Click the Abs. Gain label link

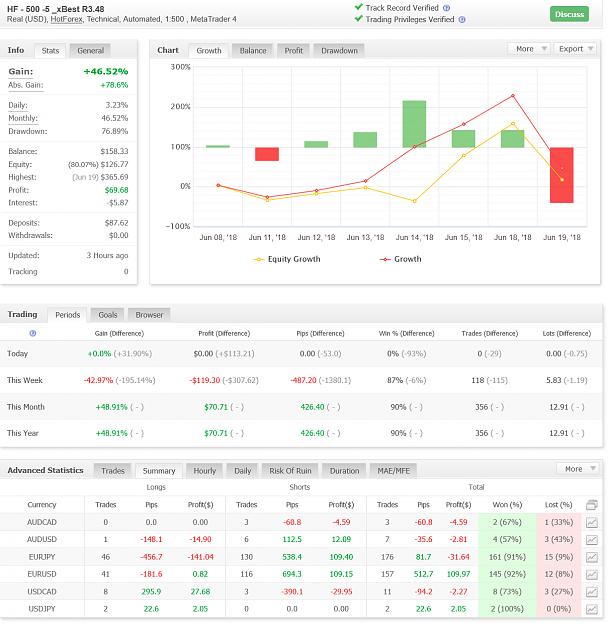click(x=26, y=85)
